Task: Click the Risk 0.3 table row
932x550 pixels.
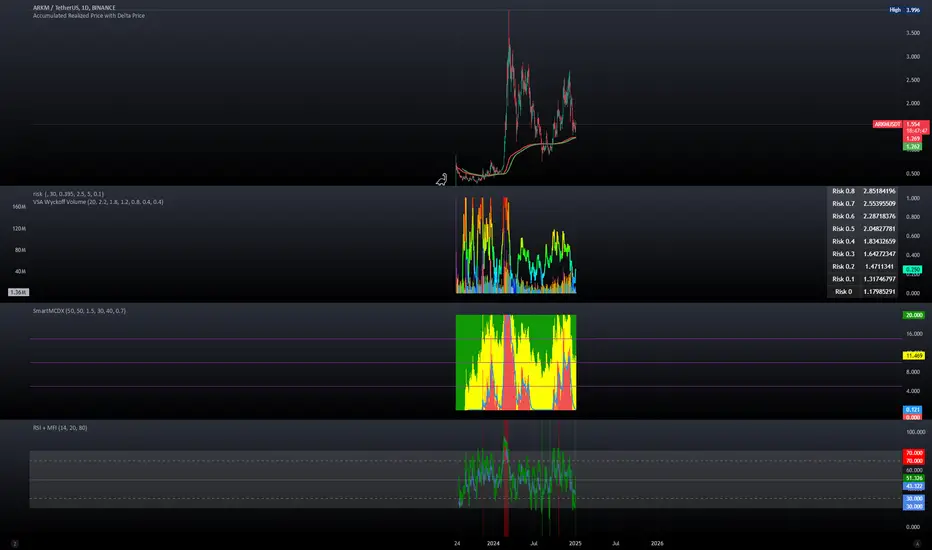Action: (863, 254)
